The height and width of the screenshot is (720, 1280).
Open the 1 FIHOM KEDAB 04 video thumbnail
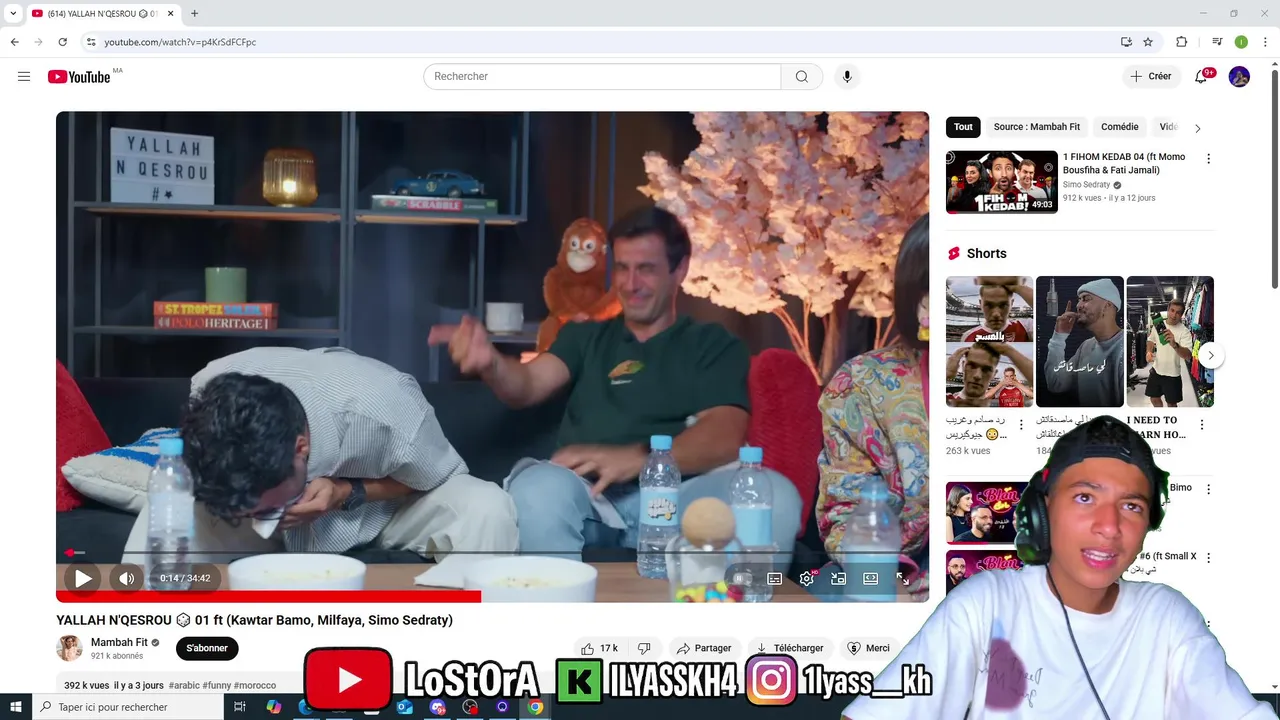click(1001, 182)
